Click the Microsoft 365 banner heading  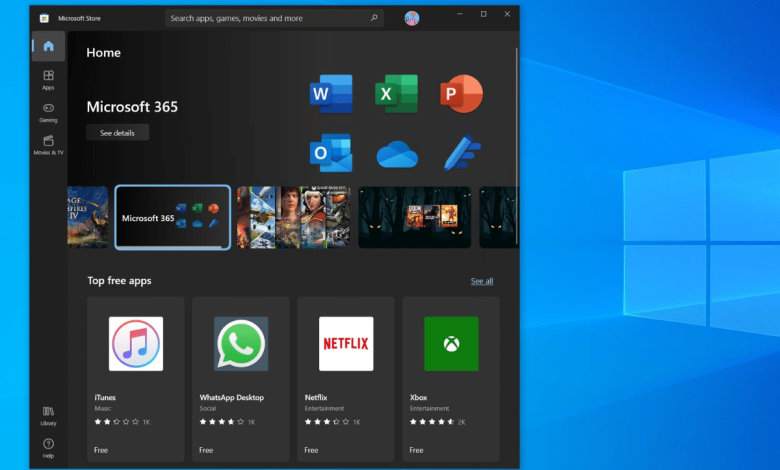click(x=132, y=106)
